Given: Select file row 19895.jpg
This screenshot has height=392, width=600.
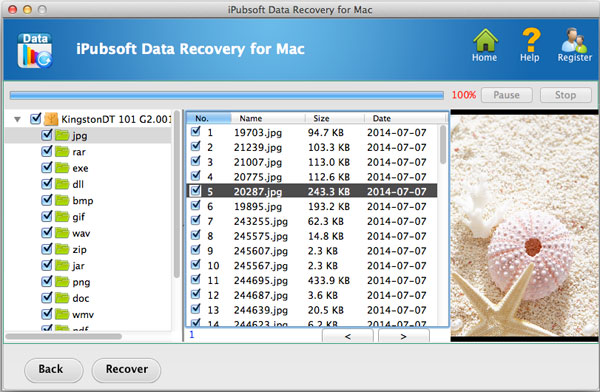Looking at the screenshot, I should point(312,206).
